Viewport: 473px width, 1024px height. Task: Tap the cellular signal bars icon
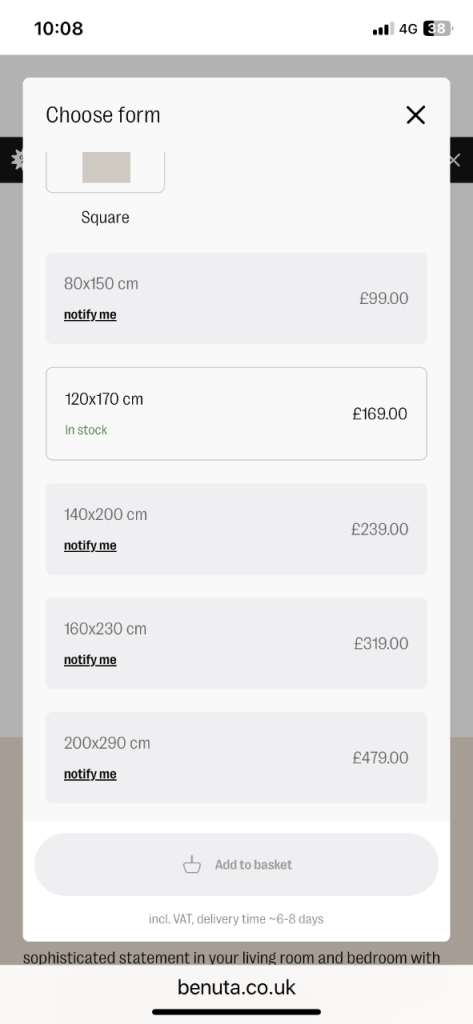pos(383,29)
